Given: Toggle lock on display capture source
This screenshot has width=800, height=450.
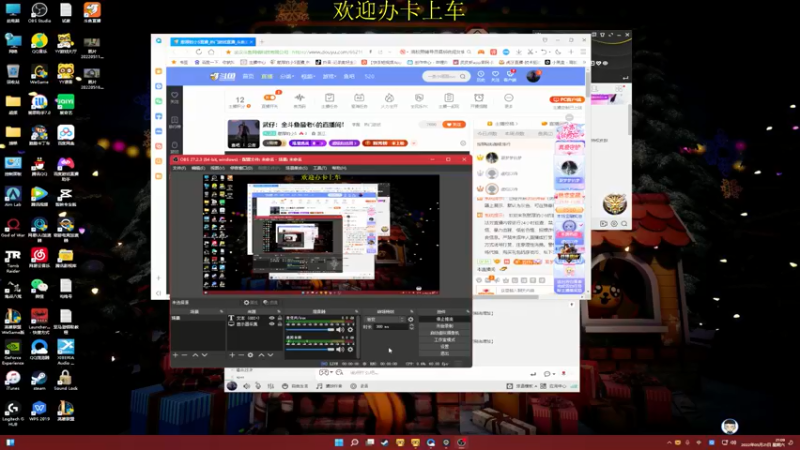Looking at the screenshot, I should point(280,324).
